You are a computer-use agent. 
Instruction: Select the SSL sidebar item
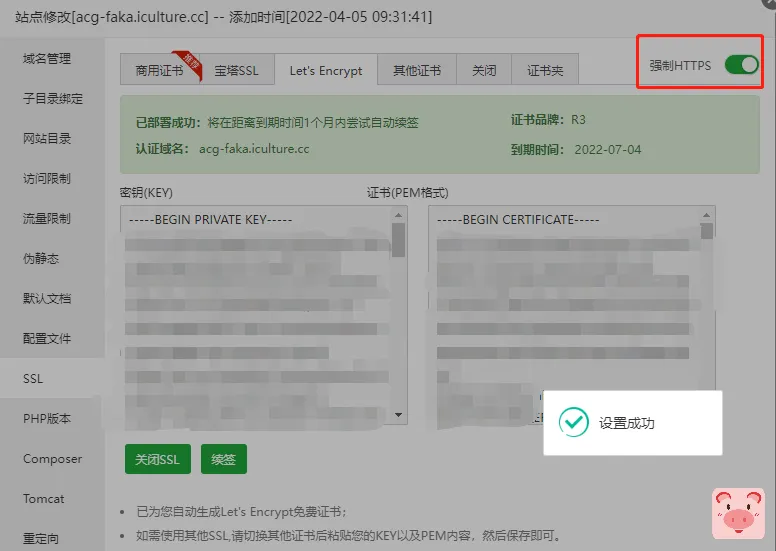[x=33, y=379]
